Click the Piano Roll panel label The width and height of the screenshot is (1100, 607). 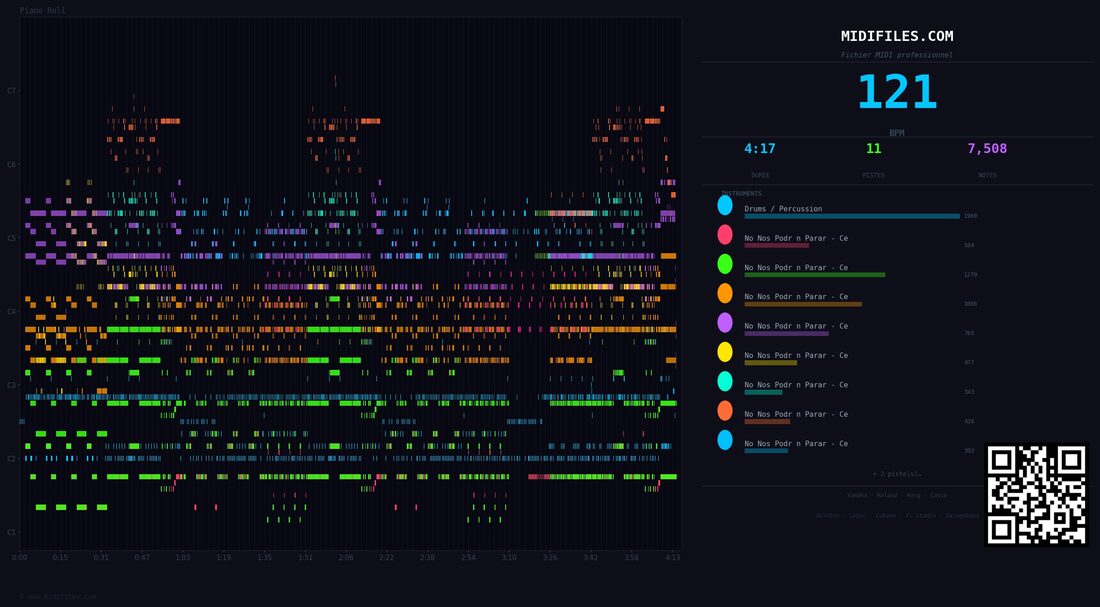43,11
